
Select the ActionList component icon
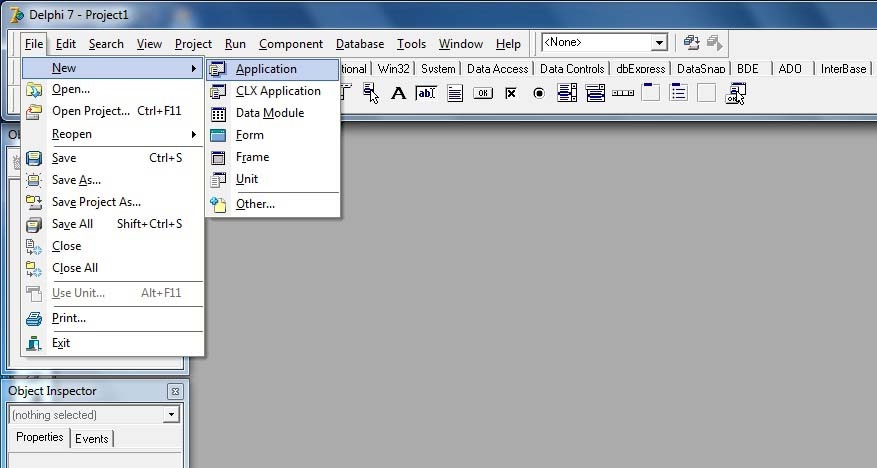(x=735, y=93)
